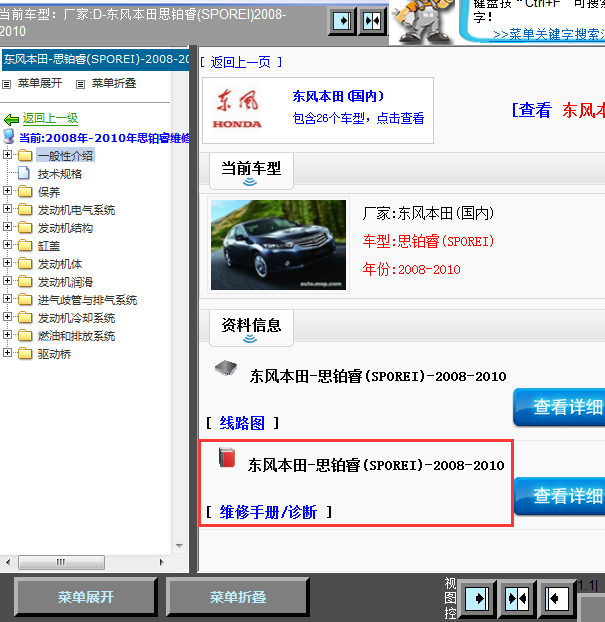The width and height of the screenshot is (605, 622).
Task: Open the 线路图 link
Action: [242, 423]
